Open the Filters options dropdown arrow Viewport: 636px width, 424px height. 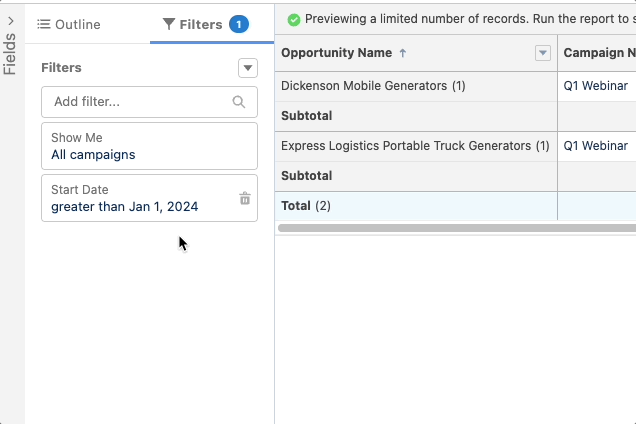point(248,68)
